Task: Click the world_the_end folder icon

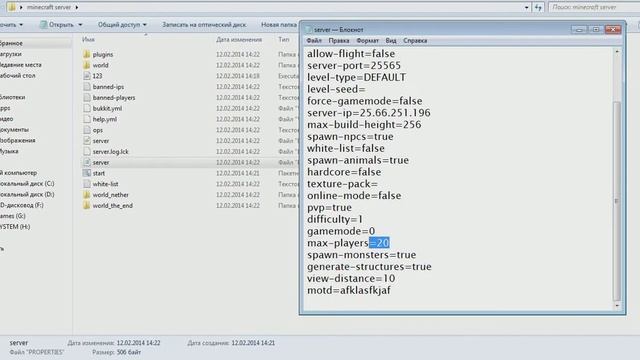Action: pyautogui.click(x=87, y=206)
